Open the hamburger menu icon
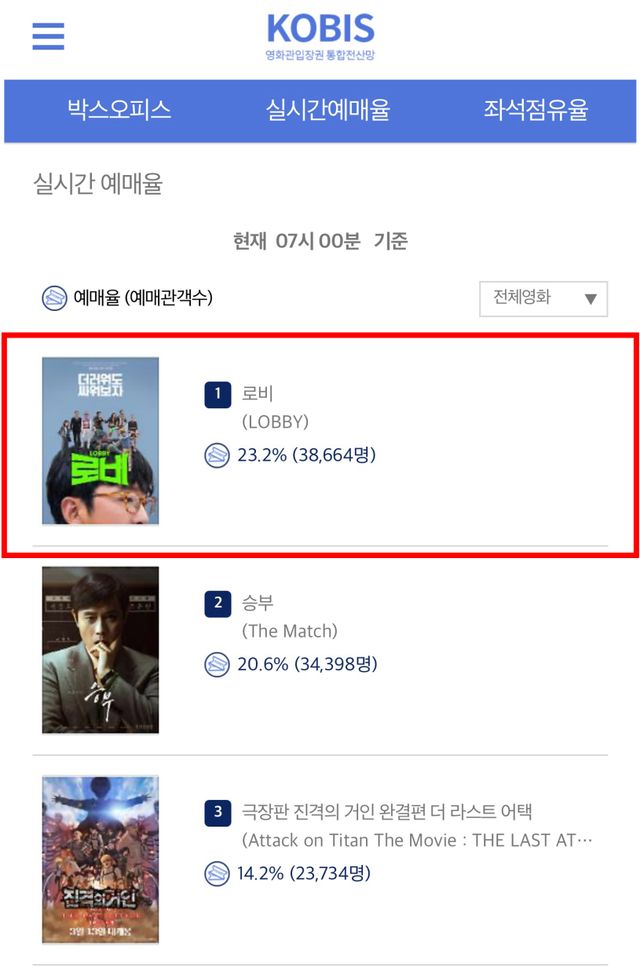The width and height of the screenshot is (640, 971). (x=48, y=36)
